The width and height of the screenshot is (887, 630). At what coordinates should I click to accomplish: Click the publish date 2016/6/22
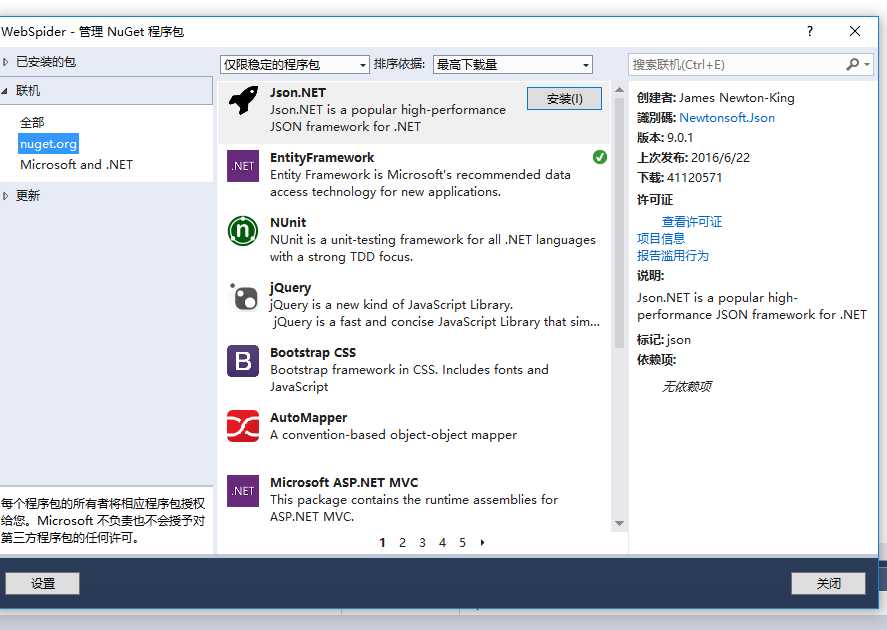tap(720, 158)
